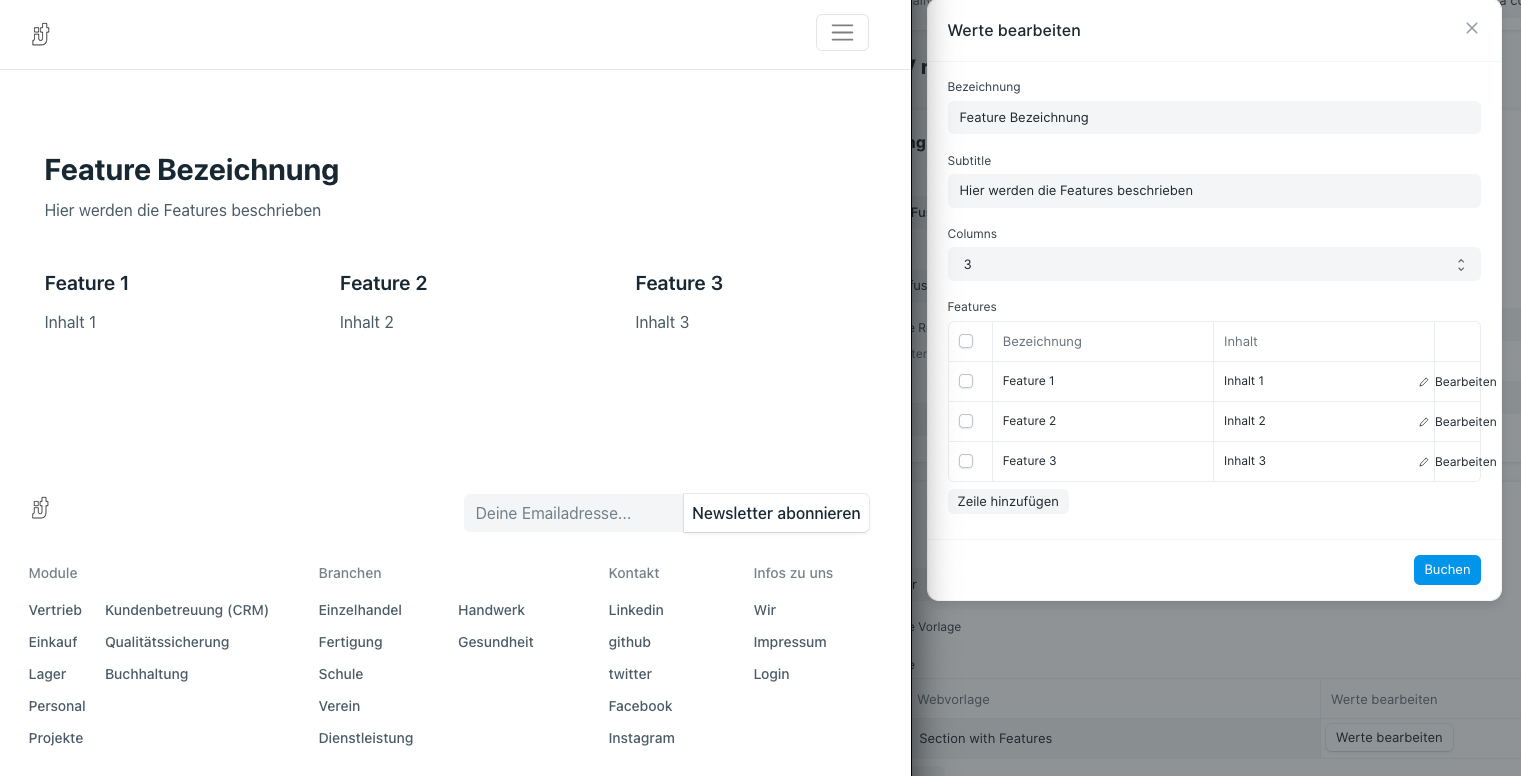Click the footer logo icon
Screen dimensions: 1521x776
41,508
